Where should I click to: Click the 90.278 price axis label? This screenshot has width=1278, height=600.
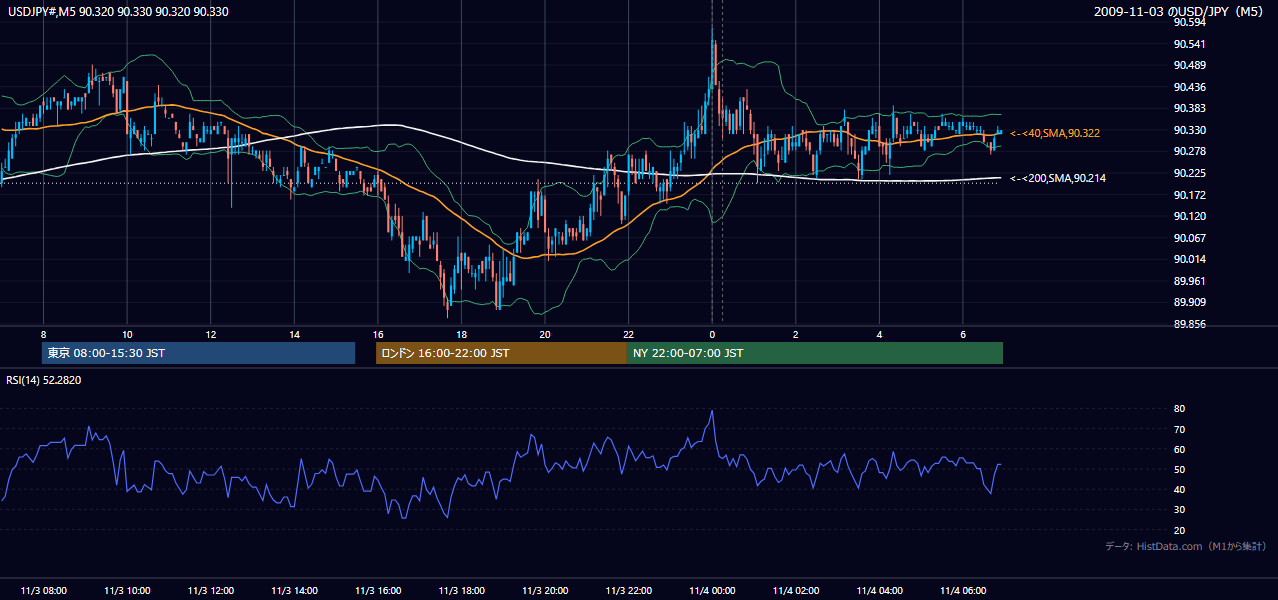[1189, 151]
